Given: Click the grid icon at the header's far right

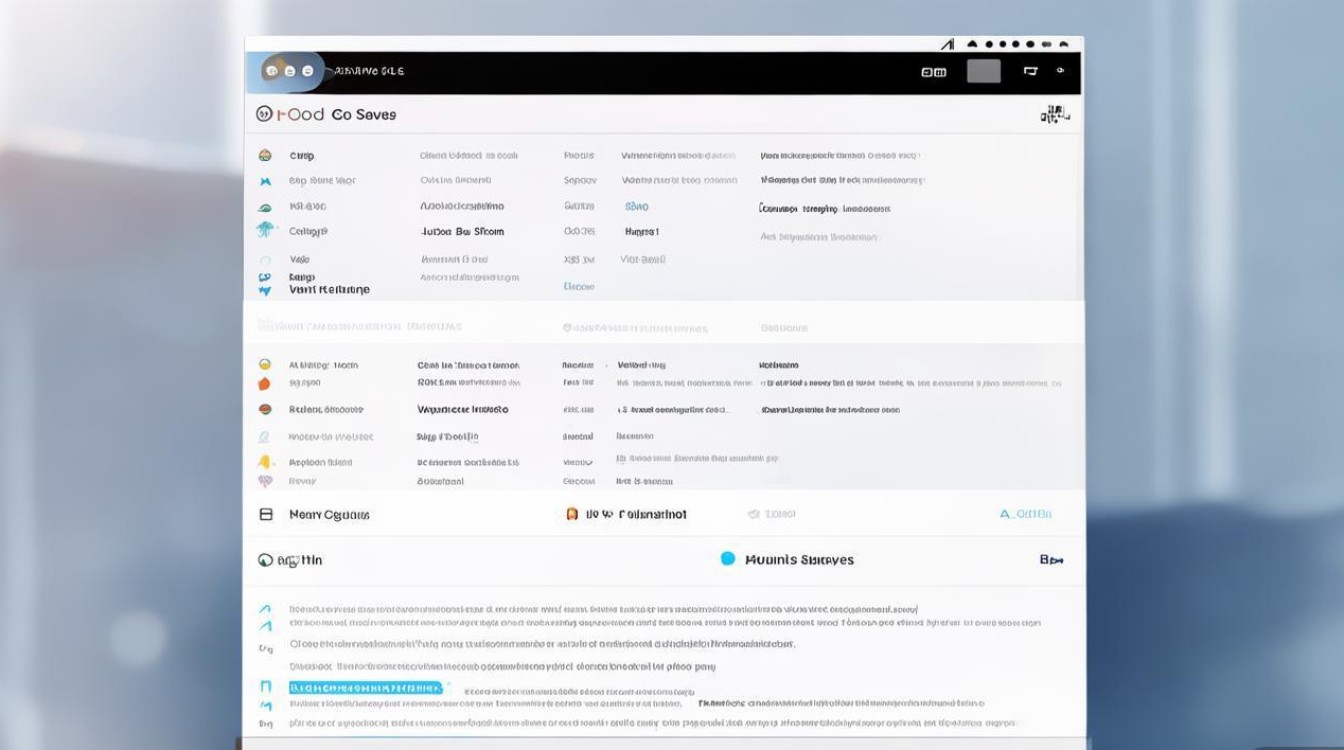Looking at the screenshot, I should click(x=1054, y=115).
